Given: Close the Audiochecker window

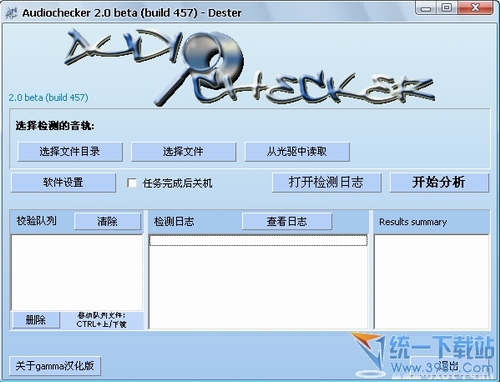Looking at the screenshot, I should (476, 8).
